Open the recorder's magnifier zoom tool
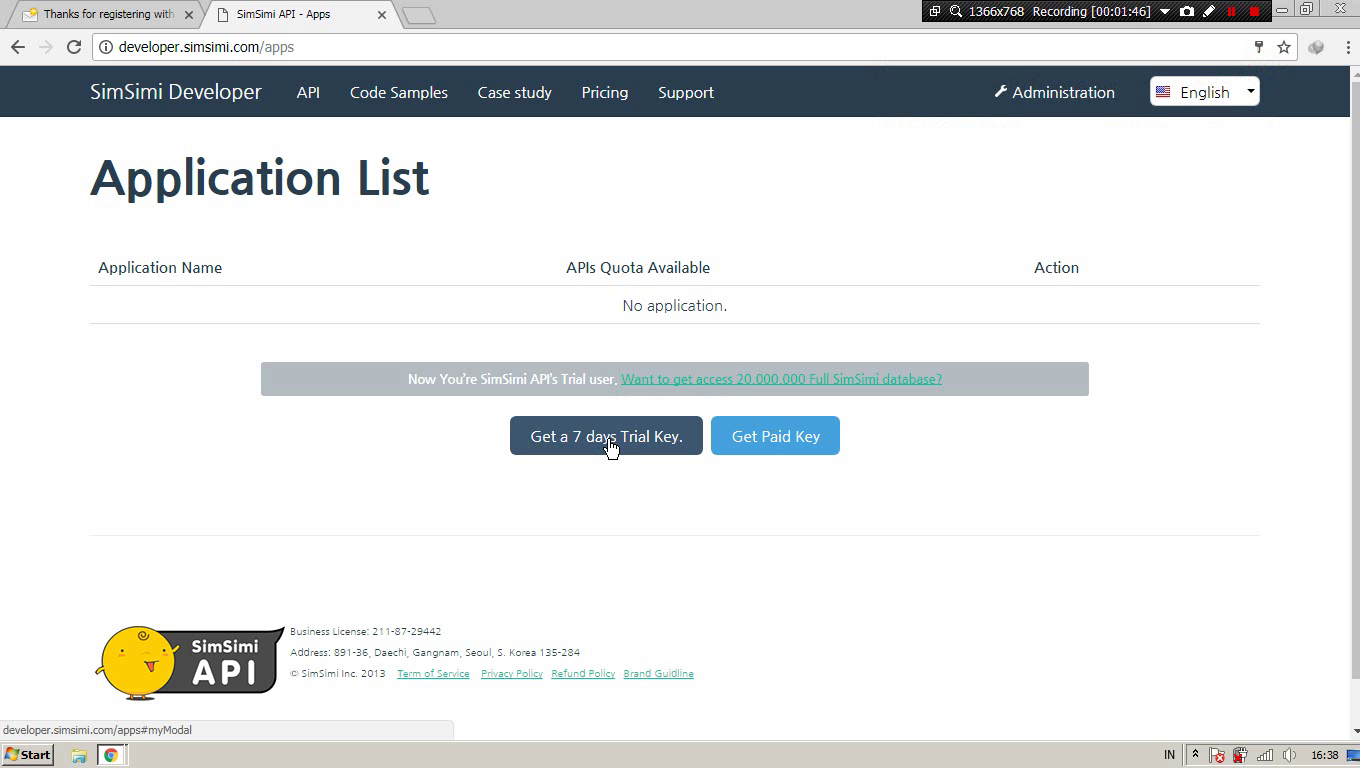The width and height of the screenshot is (1360, 768). pyautogui.click(x=955, y=11)
